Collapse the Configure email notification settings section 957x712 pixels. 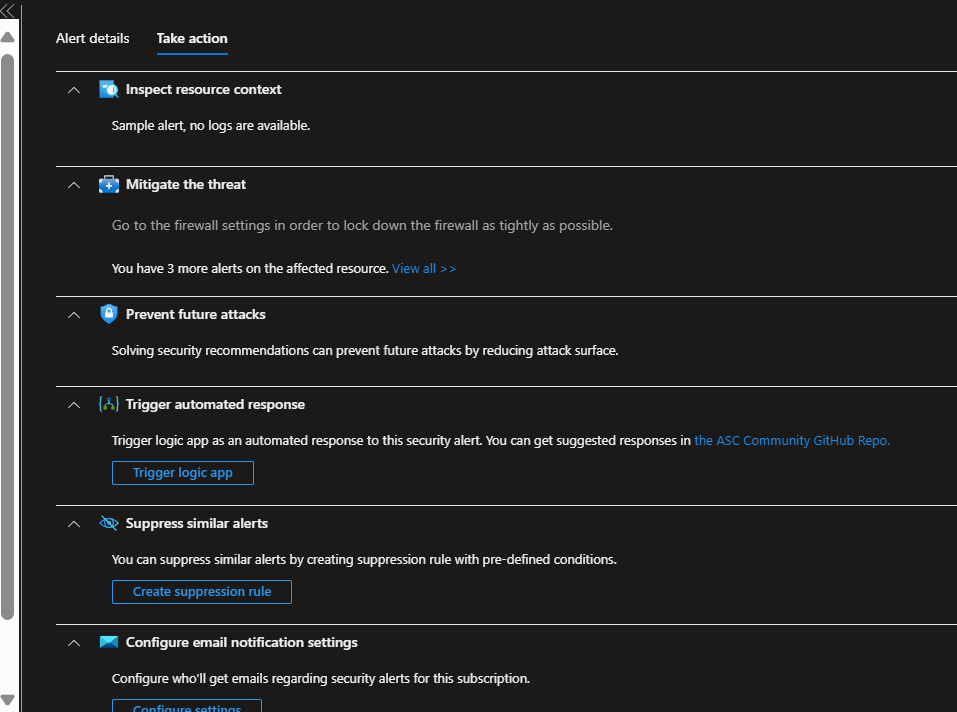(73, 642)
